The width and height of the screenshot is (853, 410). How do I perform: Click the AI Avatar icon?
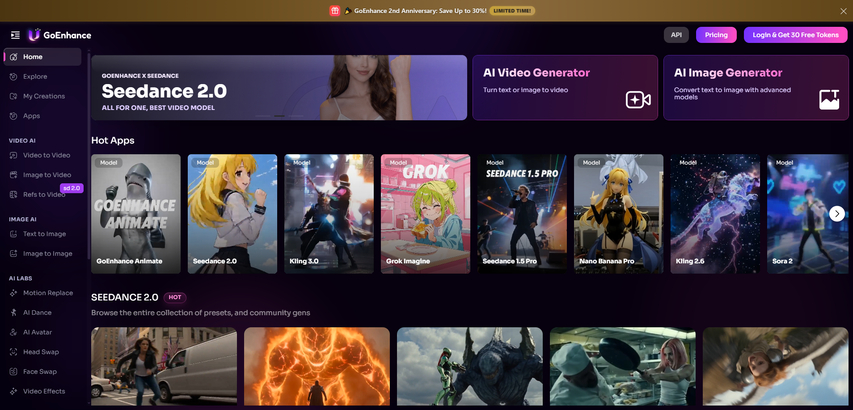point(14,332)
